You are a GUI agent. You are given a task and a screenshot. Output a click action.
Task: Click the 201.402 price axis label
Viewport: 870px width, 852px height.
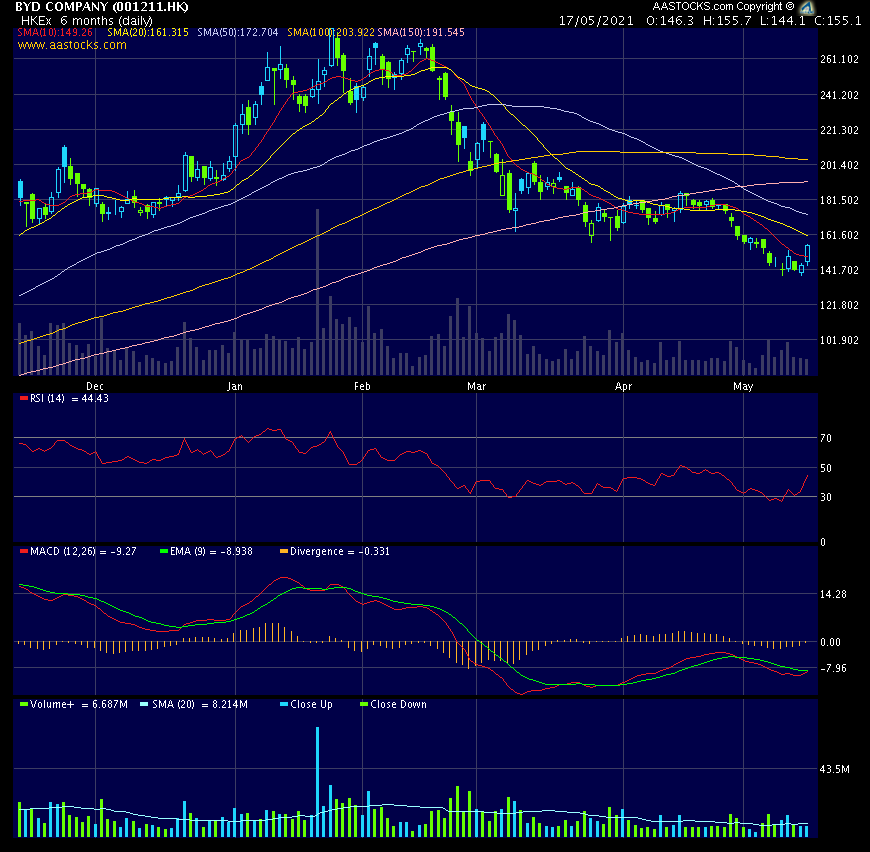pos(839,165)
